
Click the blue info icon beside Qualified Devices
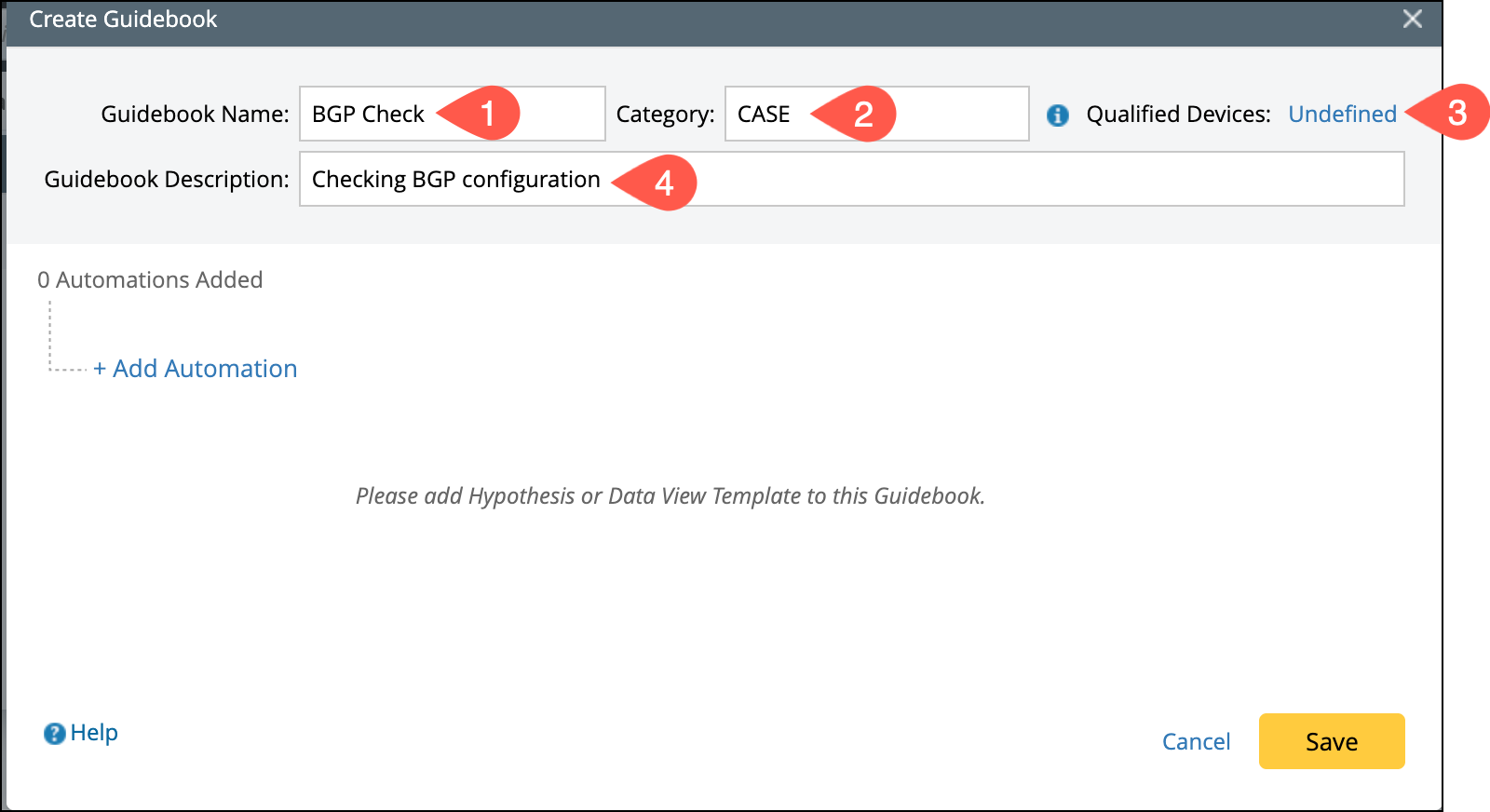point(1057,115)
